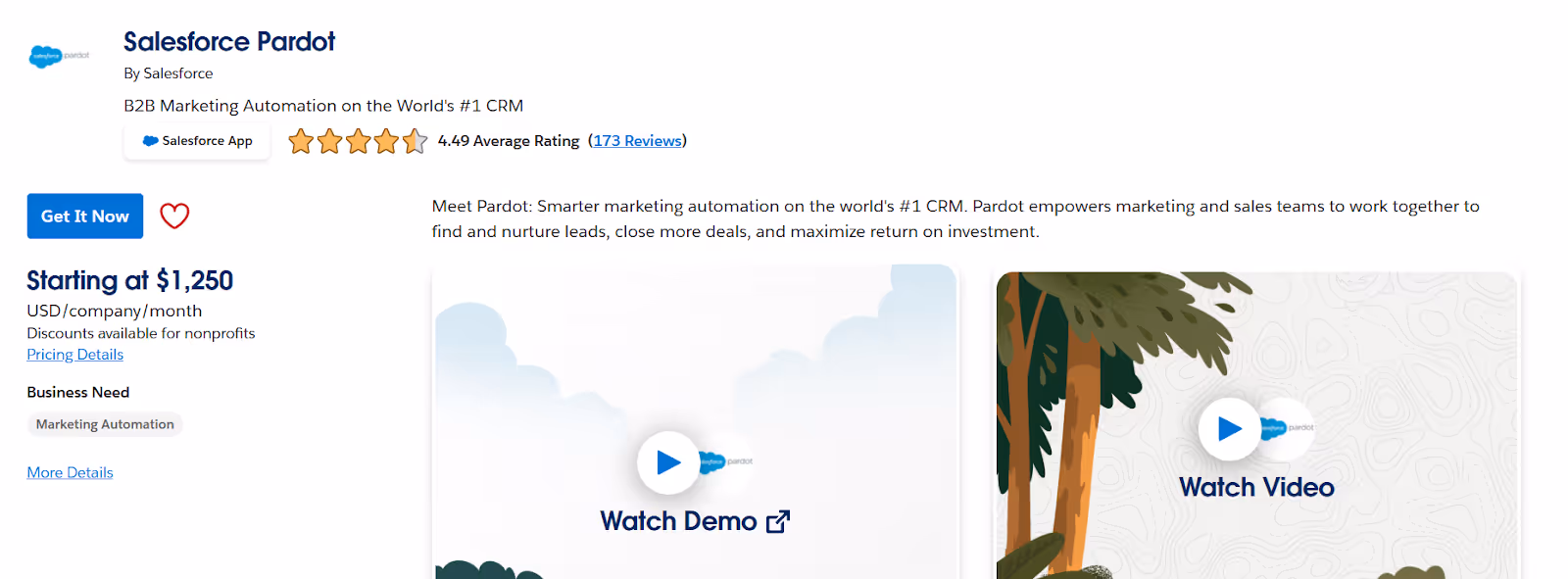
Task: Play the Watch Video play button
Action: [1229, 428]
